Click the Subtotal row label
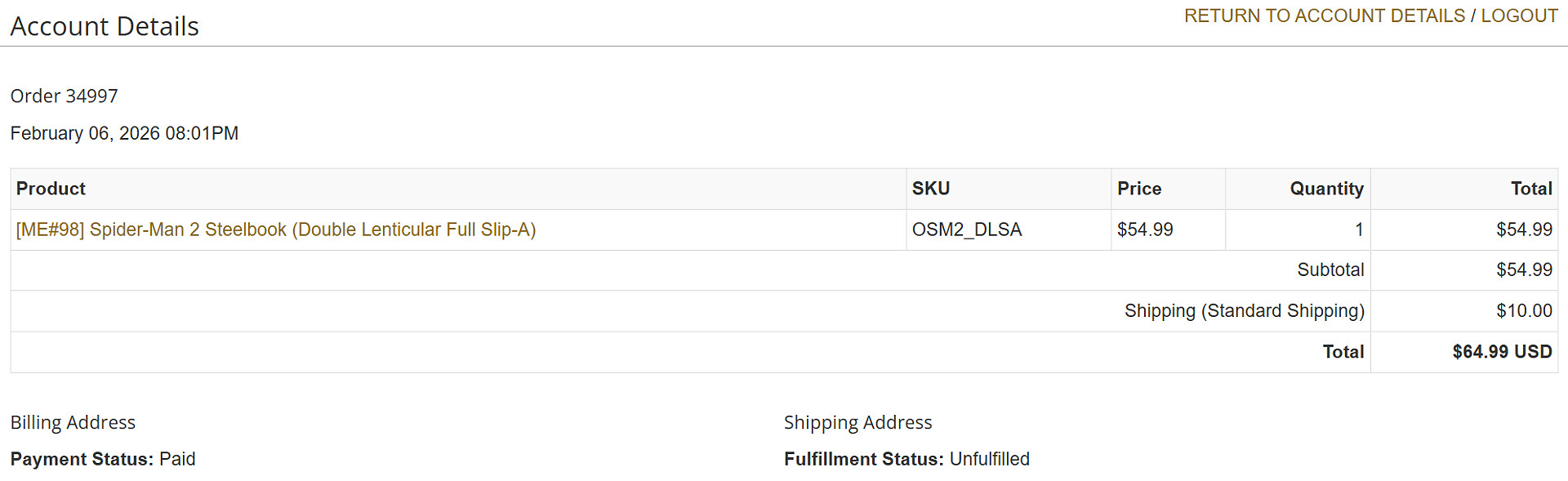The height and width of the screenshot is (481, 1568). tap(1330, 270)
